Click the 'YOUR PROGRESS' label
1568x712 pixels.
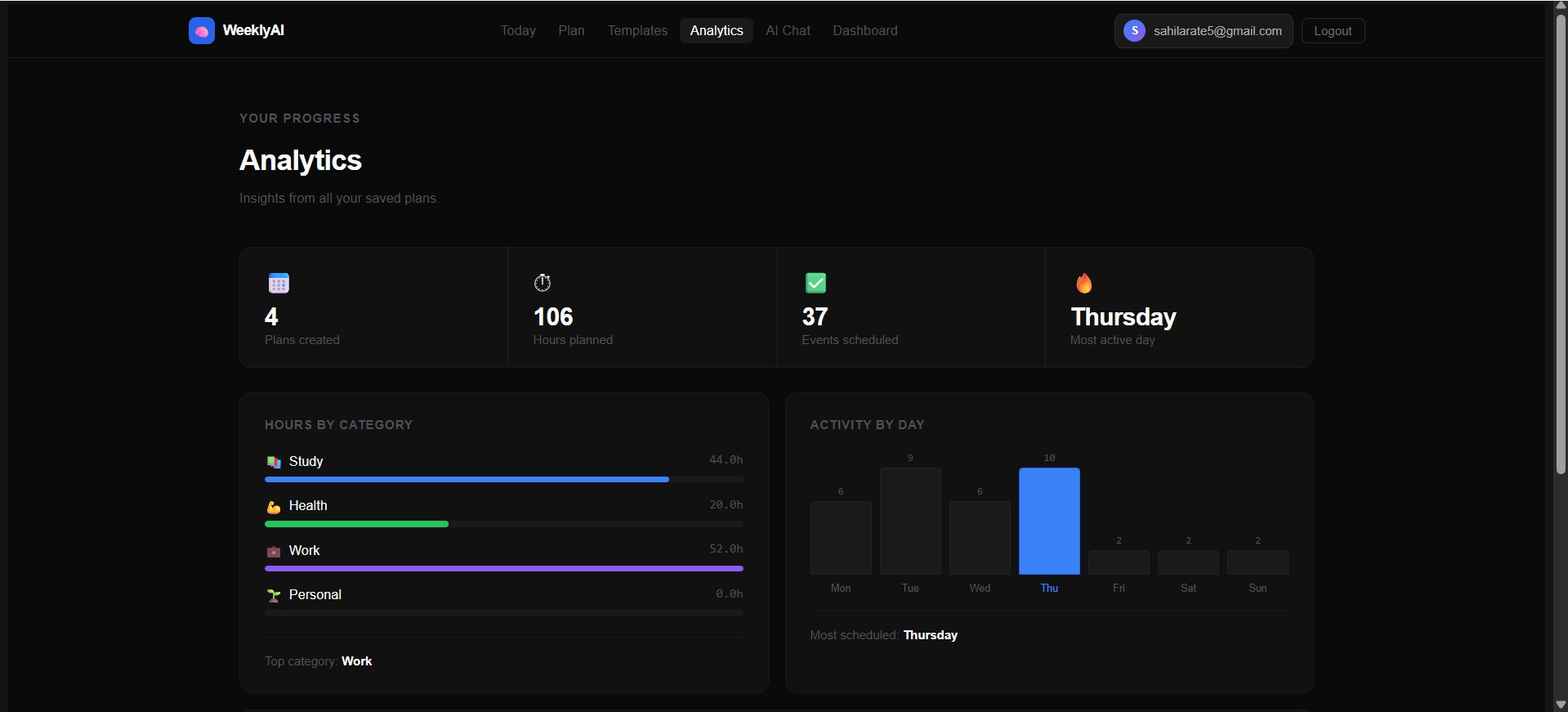[300, 119]
